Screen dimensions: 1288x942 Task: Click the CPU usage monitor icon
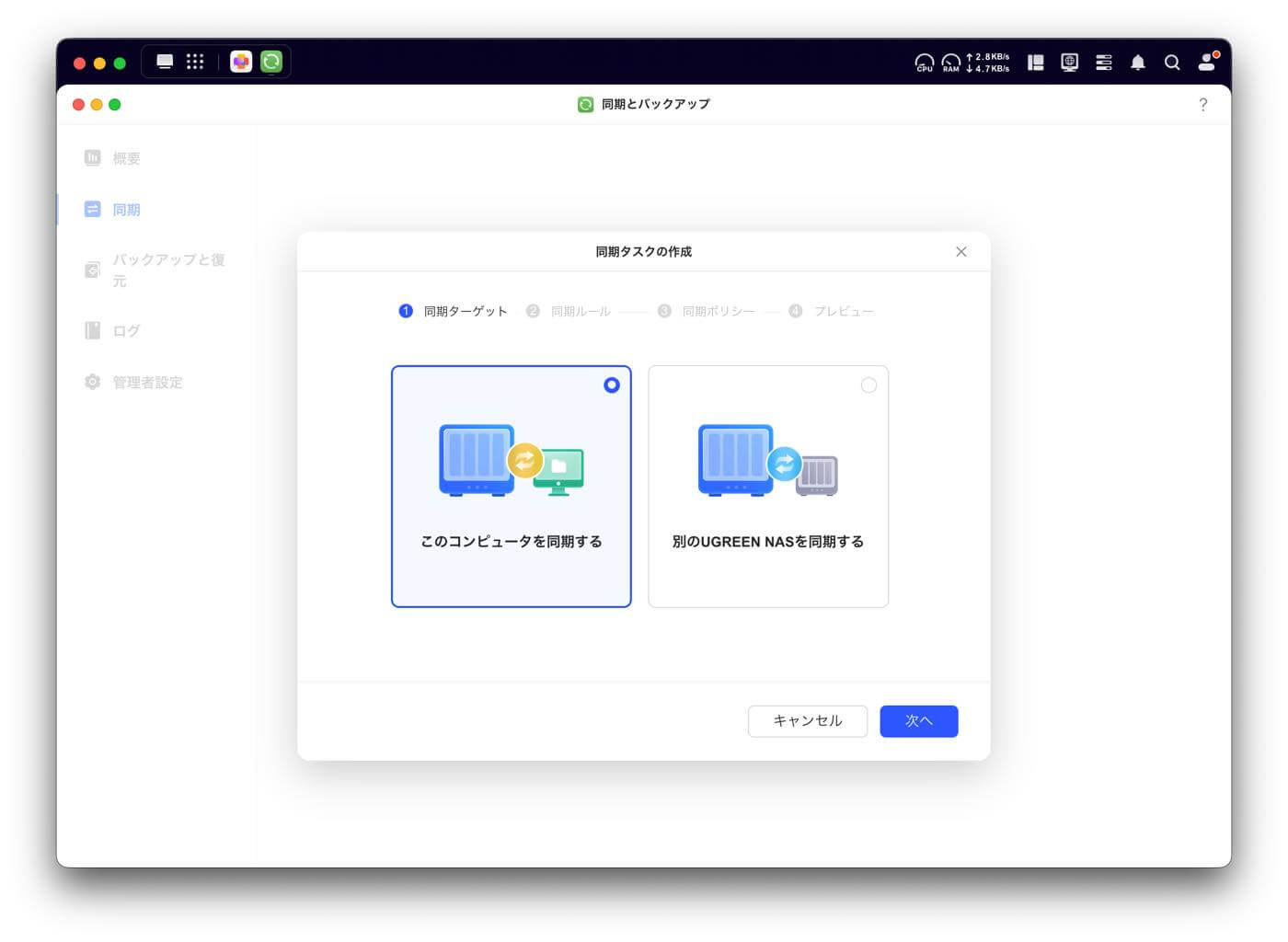[x=924, y=63]
